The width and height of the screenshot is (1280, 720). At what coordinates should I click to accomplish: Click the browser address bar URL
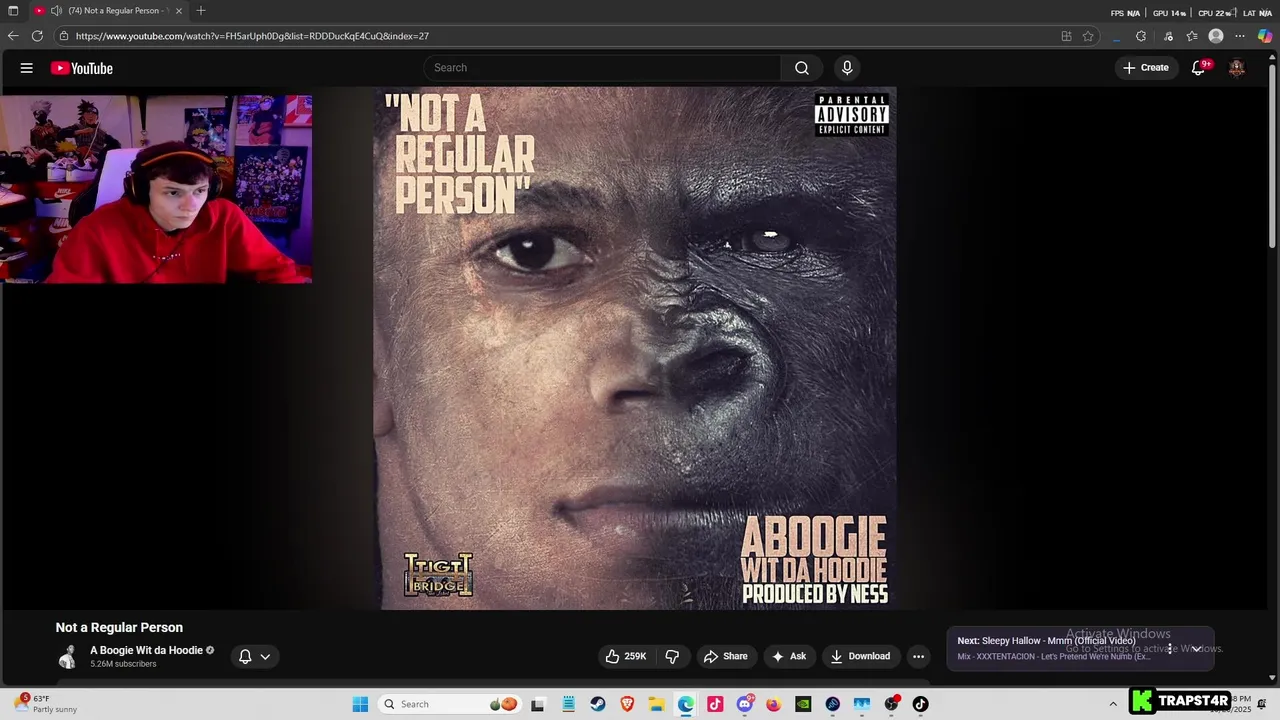click(252, 36)
